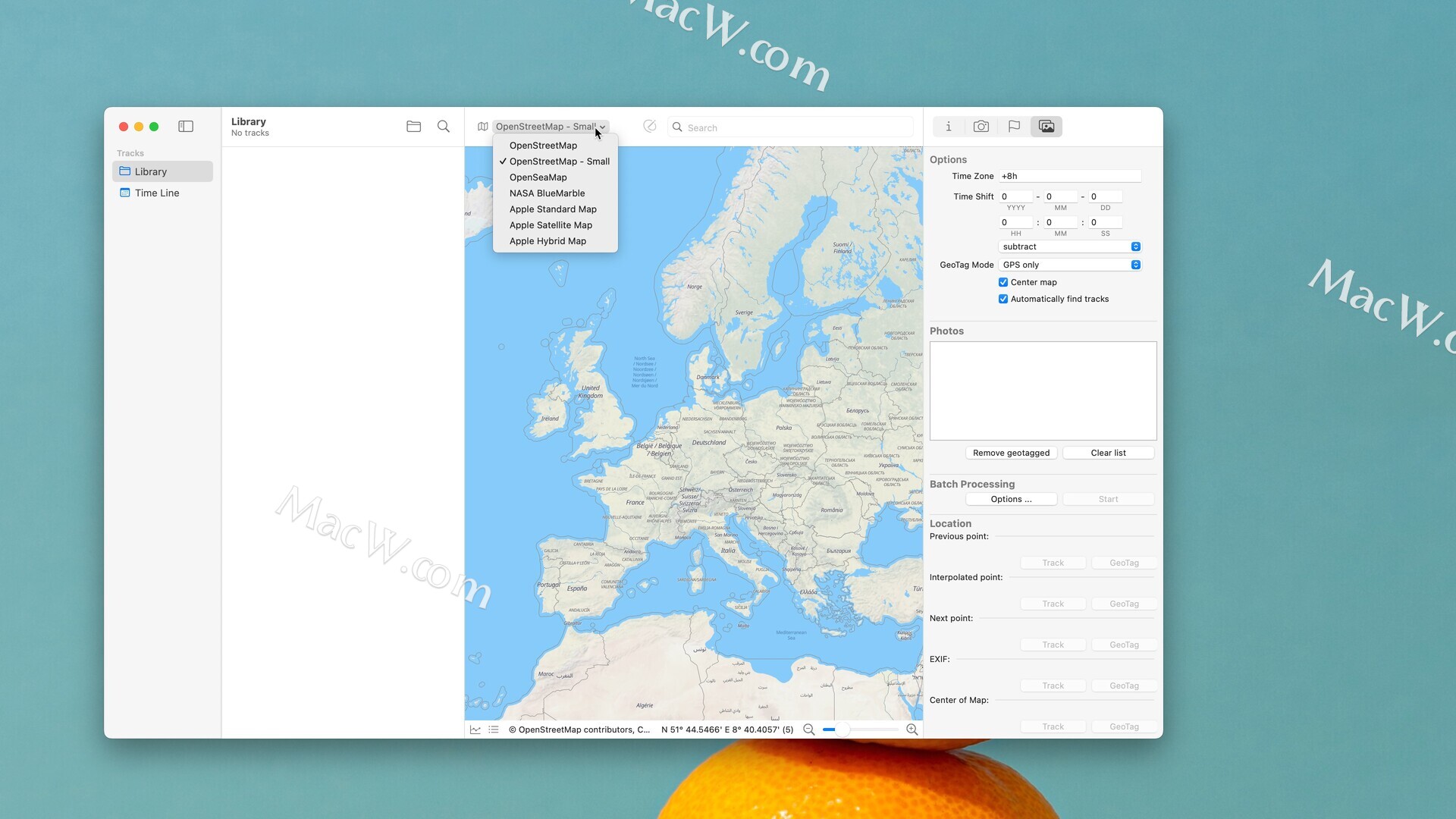
Task: Choose OpenStreetMap - Small menu entry
Action: [555, 162]
